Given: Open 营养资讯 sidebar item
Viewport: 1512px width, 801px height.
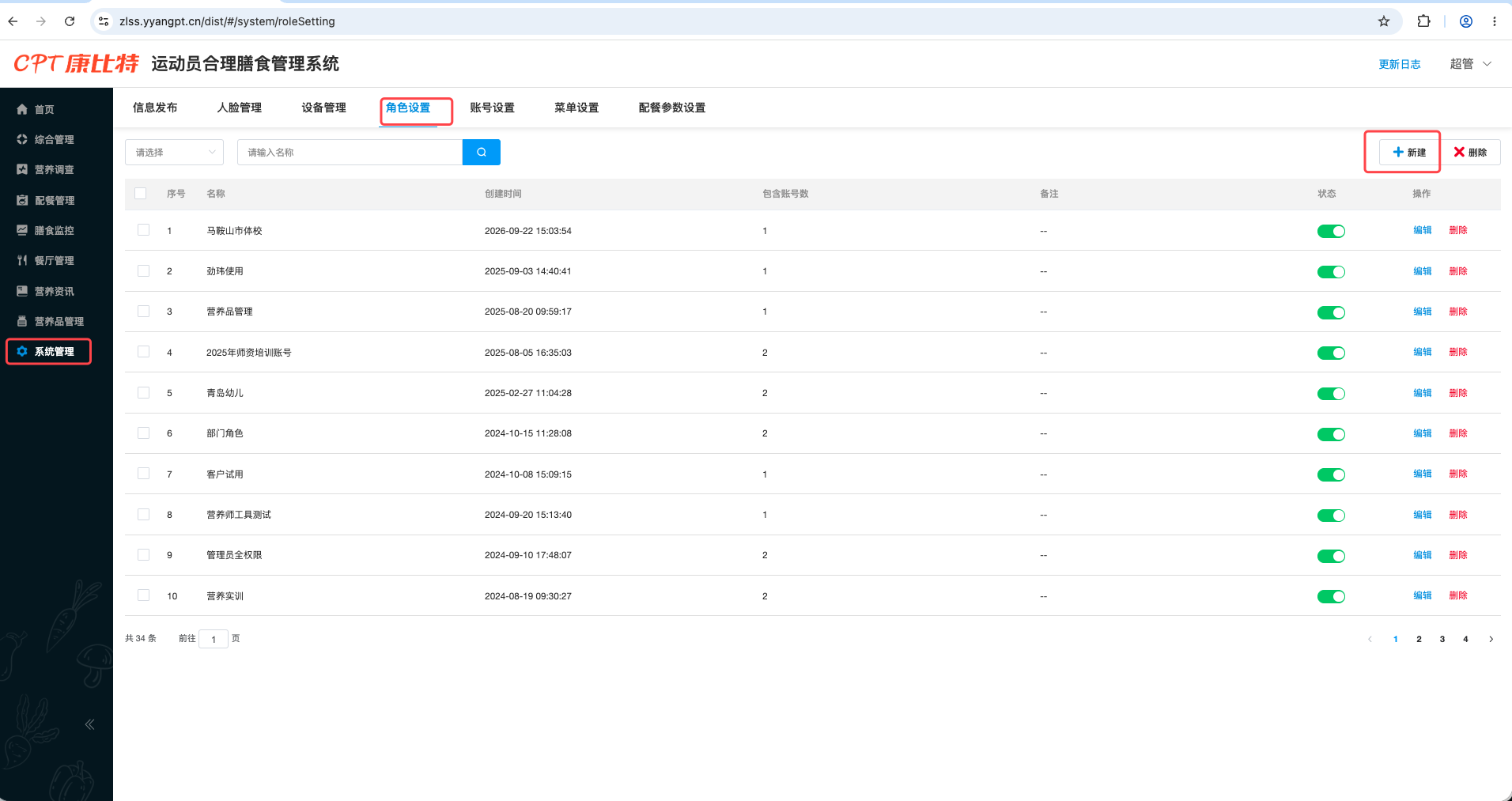Looking at the screenshot, I should pyautogui.click(x=54, y=291).
